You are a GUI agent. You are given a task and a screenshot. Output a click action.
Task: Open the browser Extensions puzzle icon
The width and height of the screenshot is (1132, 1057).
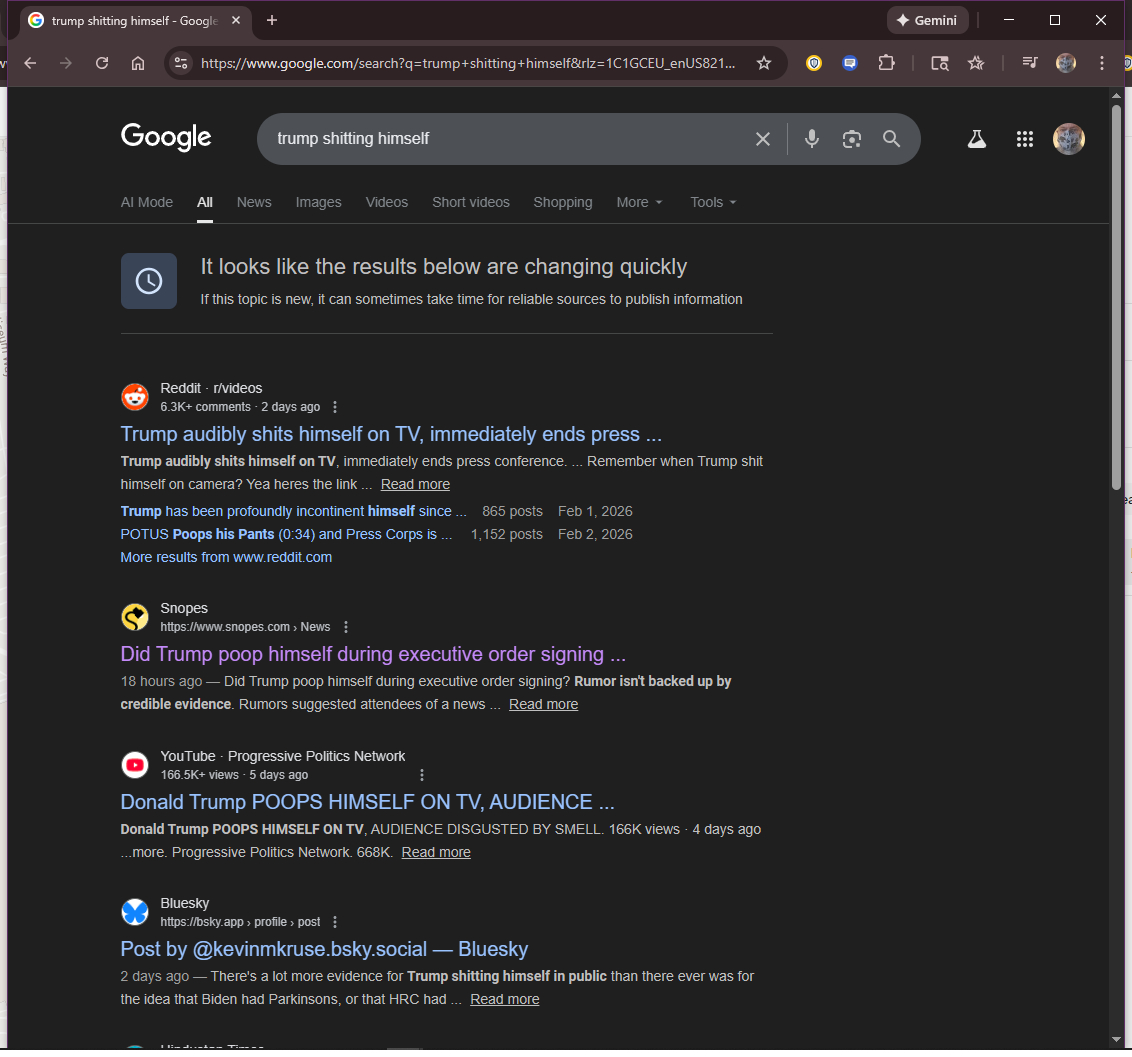[x=886, y=63]
